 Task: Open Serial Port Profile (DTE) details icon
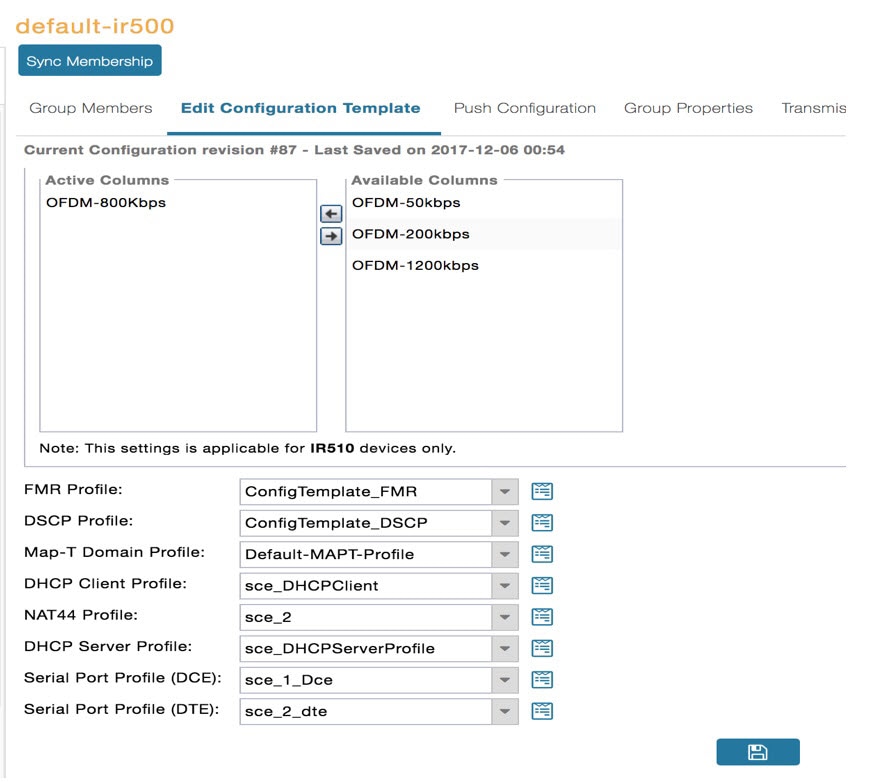542,711
